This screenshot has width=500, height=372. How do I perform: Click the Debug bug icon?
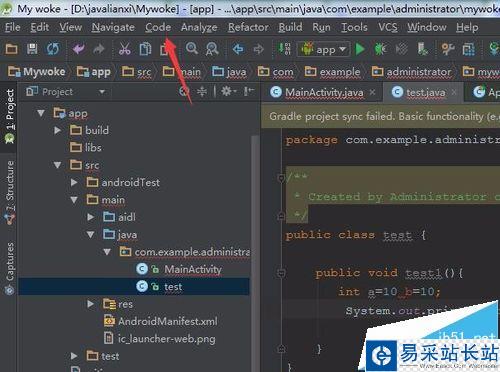pyautogui.click(x=380, y=49)
